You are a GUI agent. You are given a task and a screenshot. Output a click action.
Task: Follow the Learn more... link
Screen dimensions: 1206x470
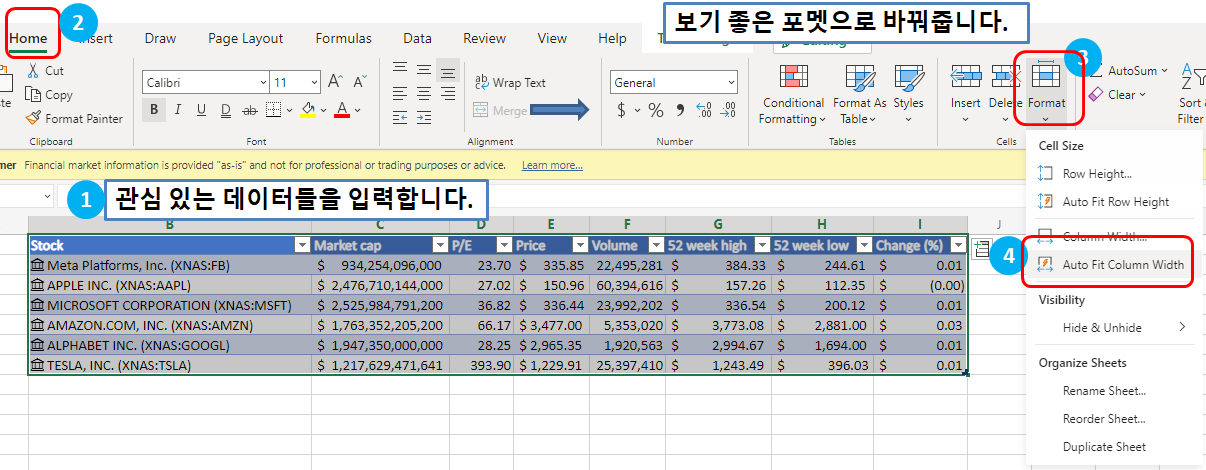coord(552,165)
